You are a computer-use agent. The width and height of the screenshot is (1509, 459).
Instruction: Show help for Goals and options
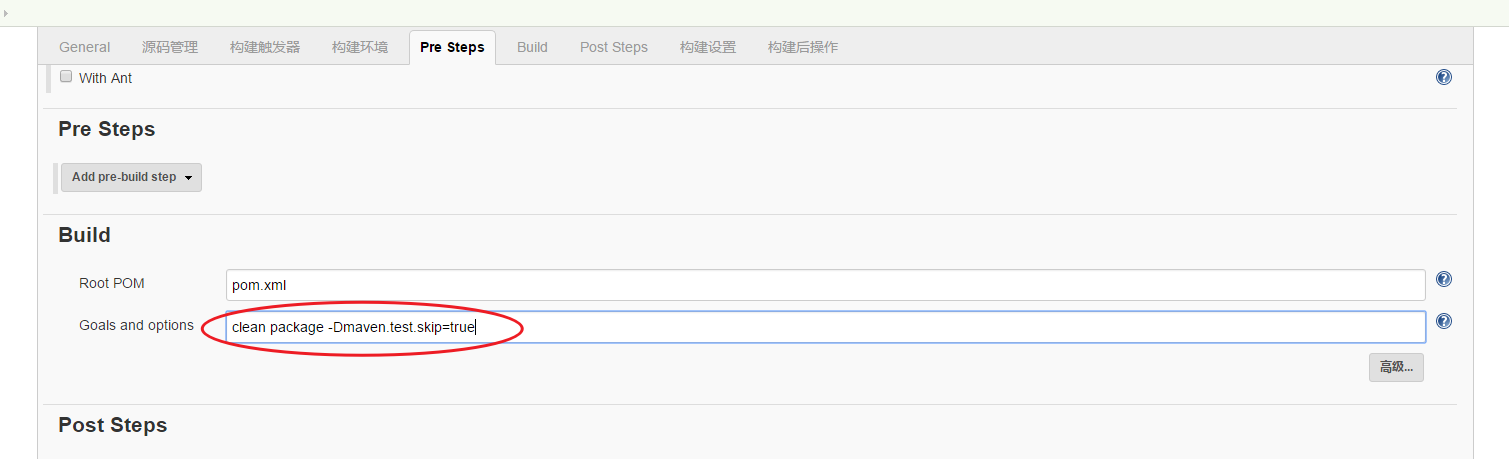[x=1443, y=321]
